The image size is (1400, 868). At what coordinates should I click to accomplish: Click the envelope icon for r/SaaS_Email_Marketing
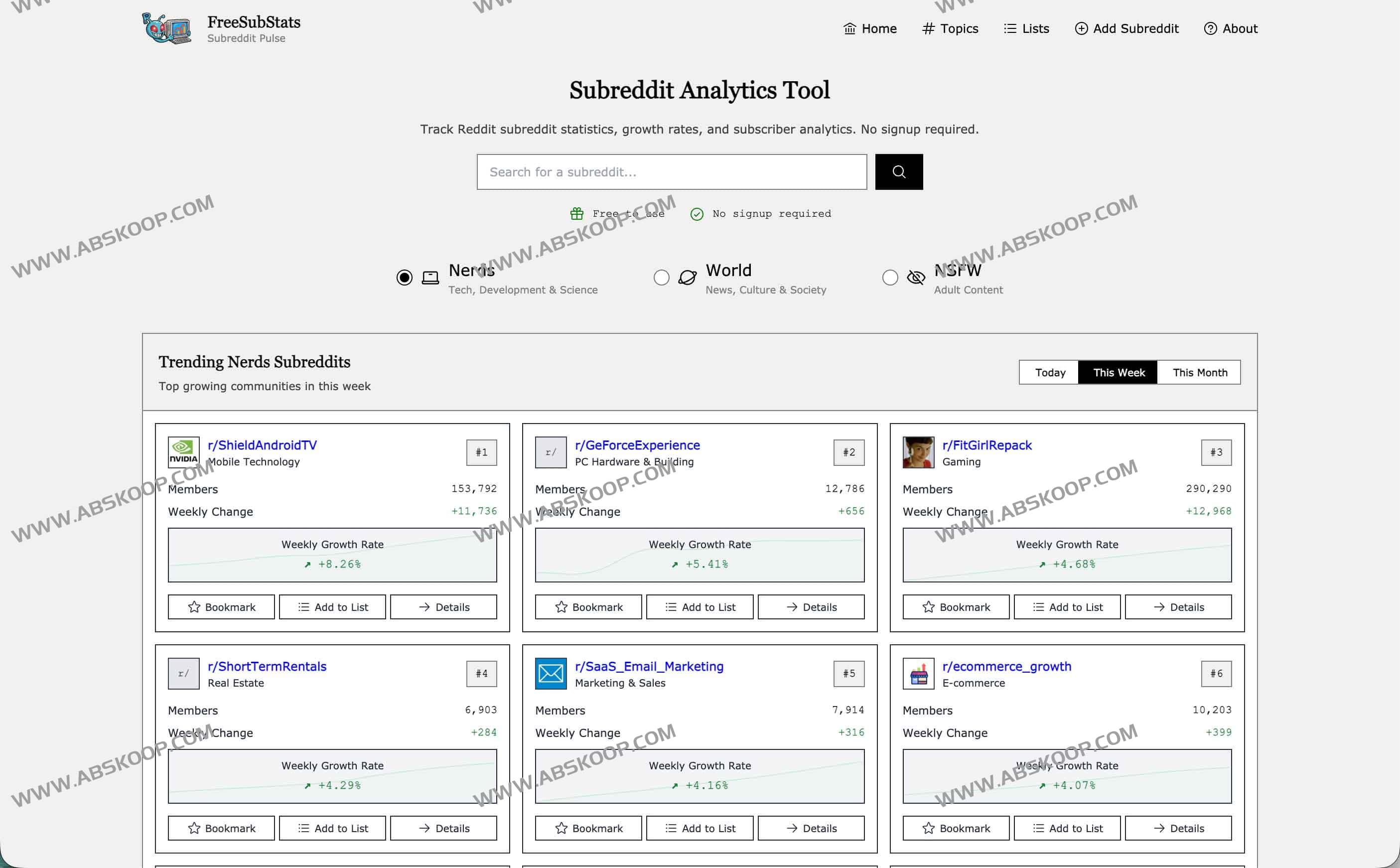coord(551,673)
